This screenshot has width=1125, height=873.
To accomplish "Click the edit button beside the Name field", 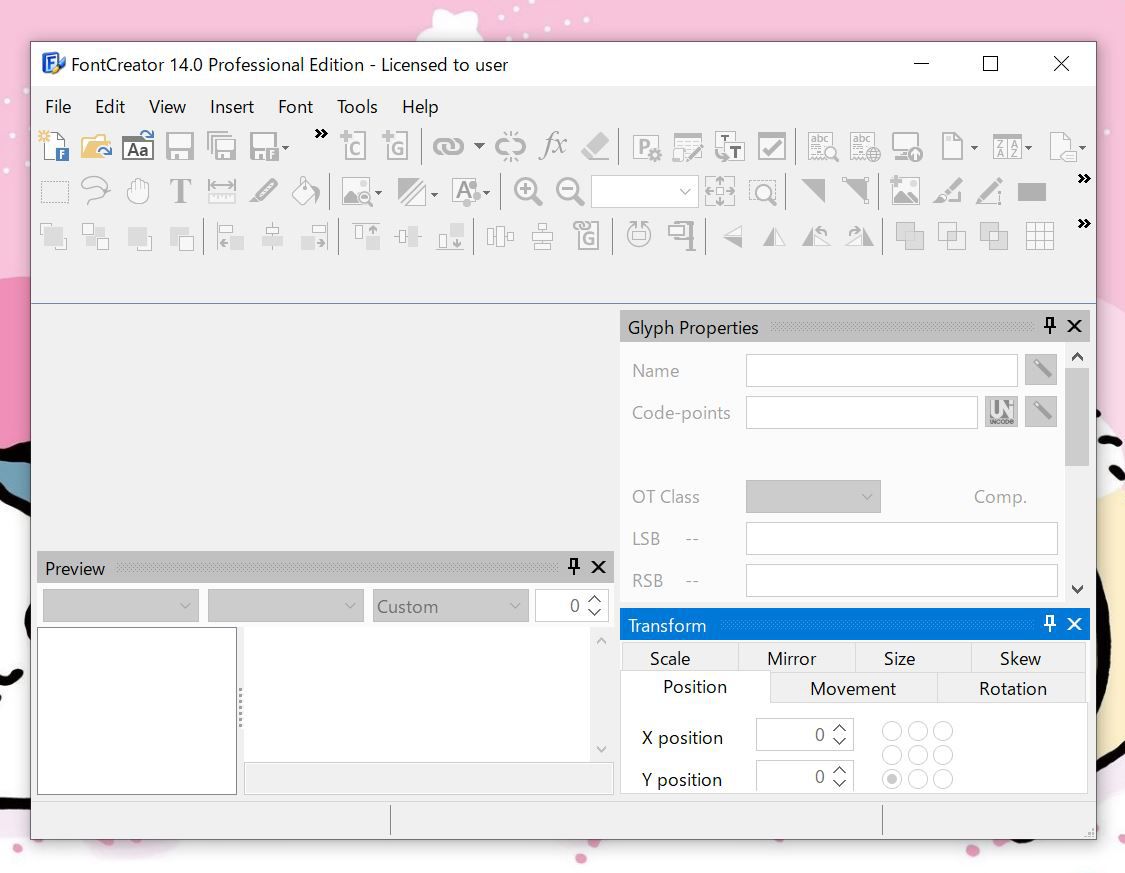I will click(x=1040, y=369).
